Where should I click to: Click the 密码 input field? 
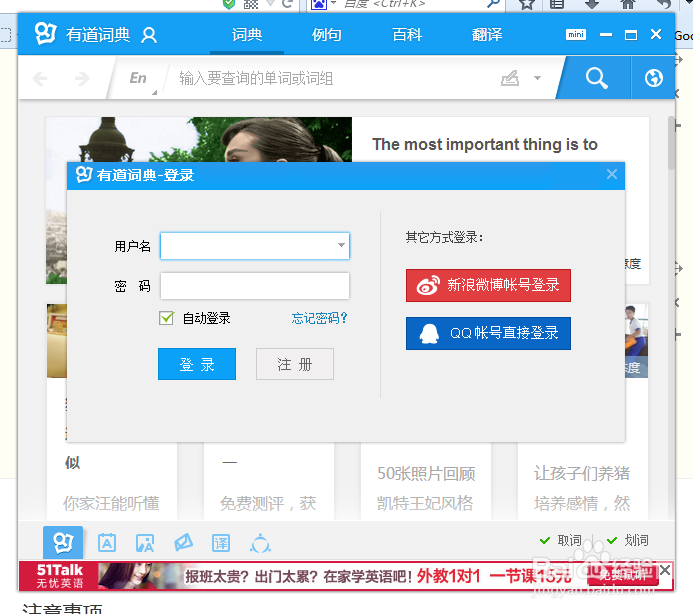tap(255, 286)
